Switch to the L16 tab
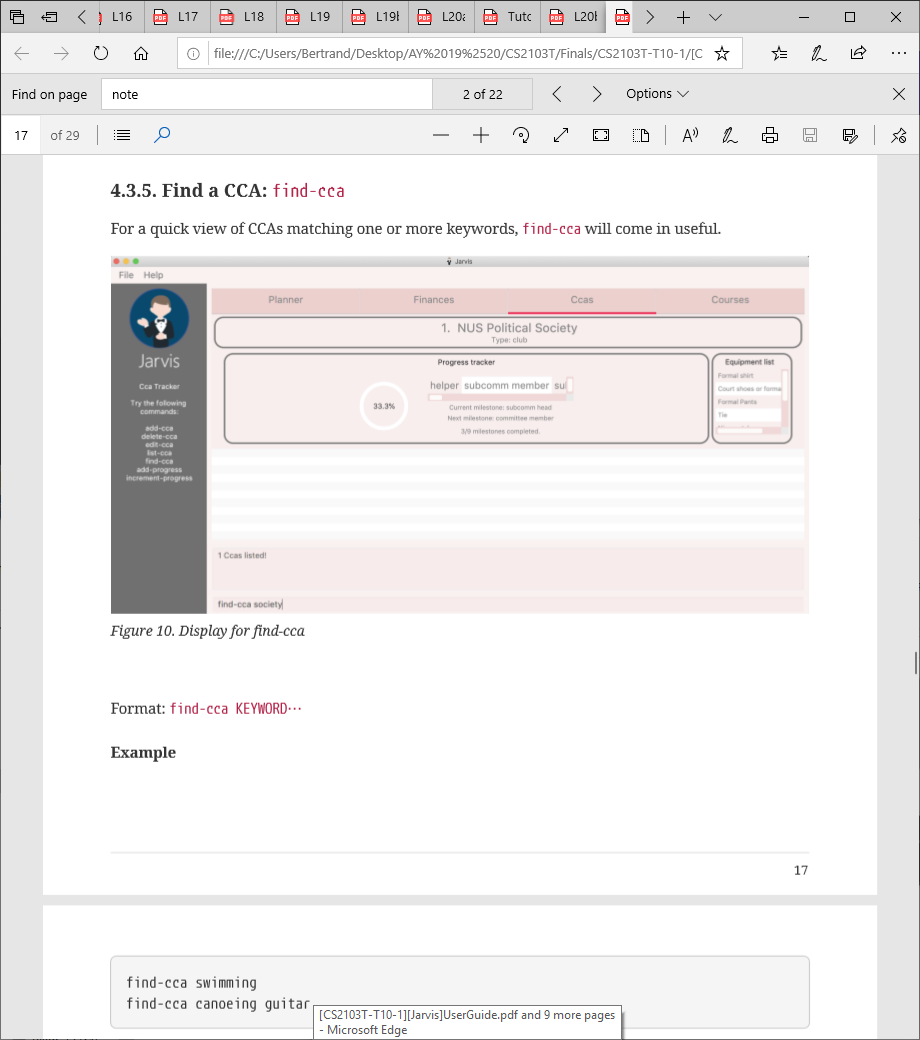The width and height of the screenshot is (920, 1040). point(121,17)
